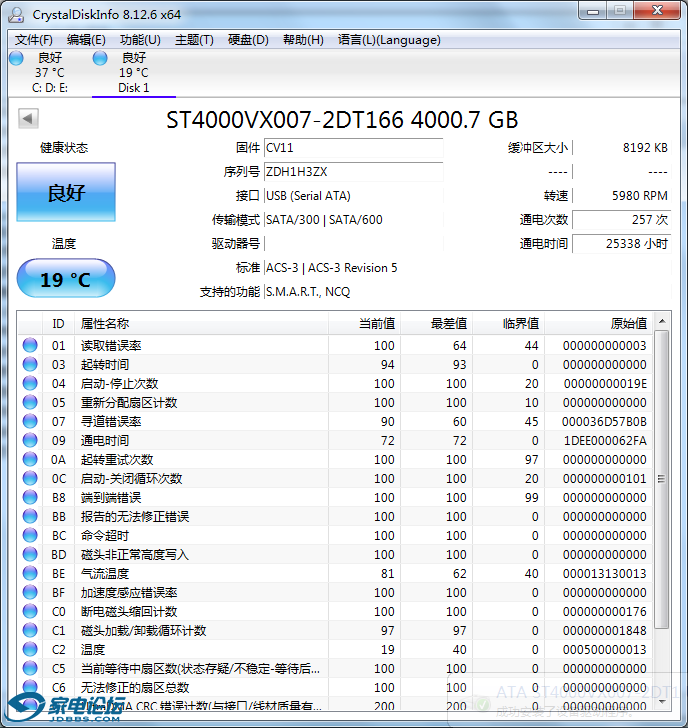Go to the previous disk with the arrow

pyautogui.click(x=28, y=118)
